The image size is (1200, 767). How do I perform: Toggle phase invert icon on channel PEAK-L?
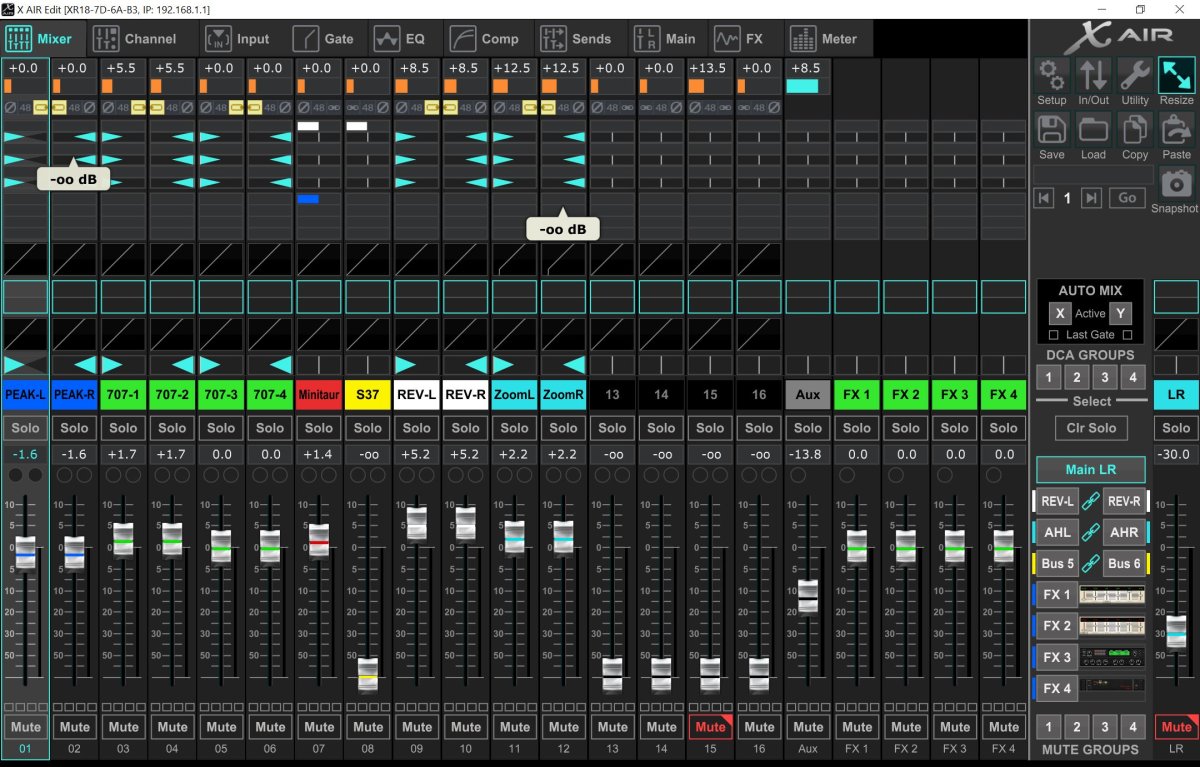tap(10, 106)
